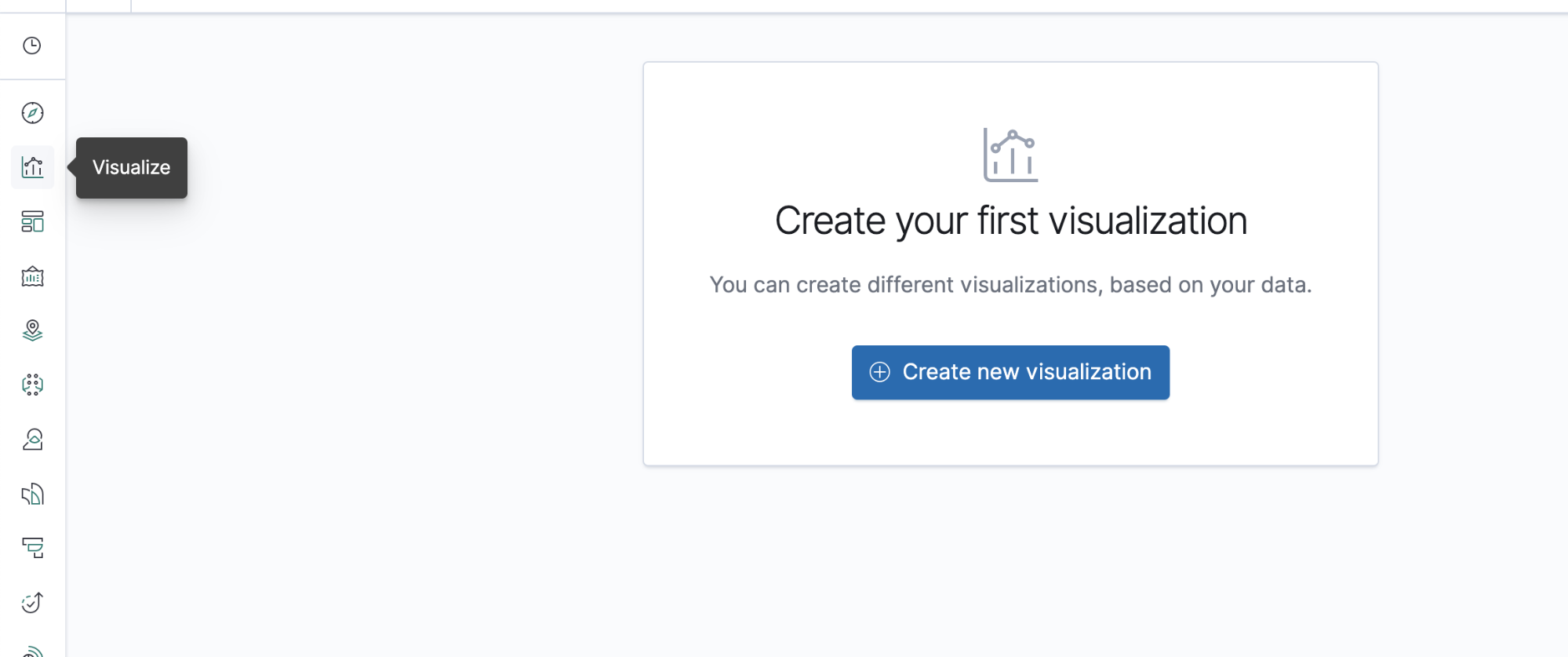Select the Visualize chart icon in sidebar
Screen dimensions: 1568x657
(x=32, y=167)
